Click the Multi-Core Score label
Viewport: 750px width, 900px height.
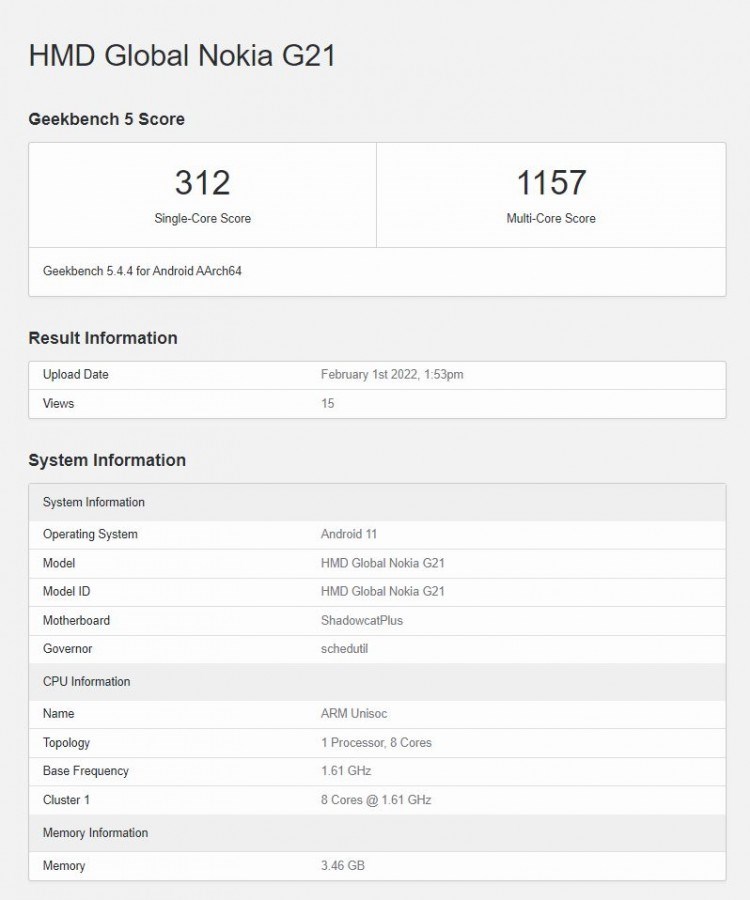coord(551,218)
